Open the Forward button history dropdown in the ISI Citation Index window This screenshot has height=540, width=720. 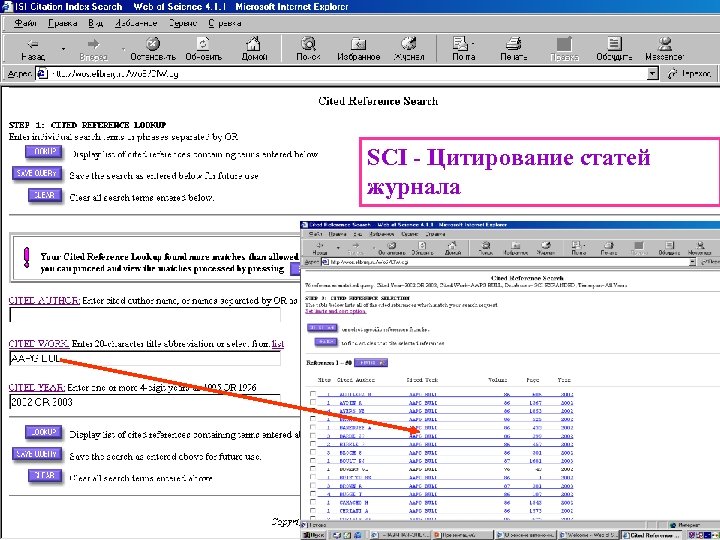123,48
